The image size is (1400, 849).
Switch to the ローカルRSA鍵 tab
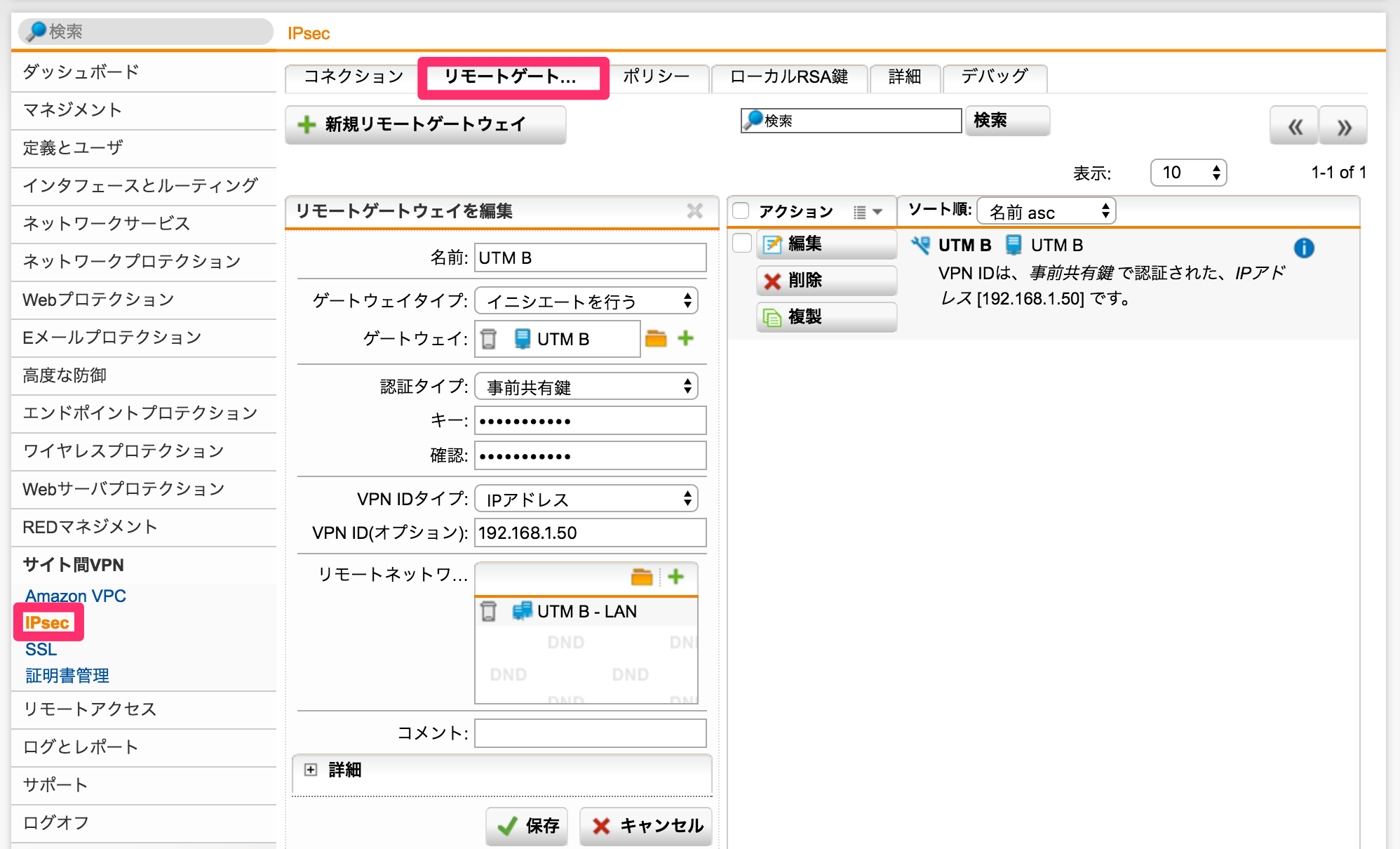(789, 76)
